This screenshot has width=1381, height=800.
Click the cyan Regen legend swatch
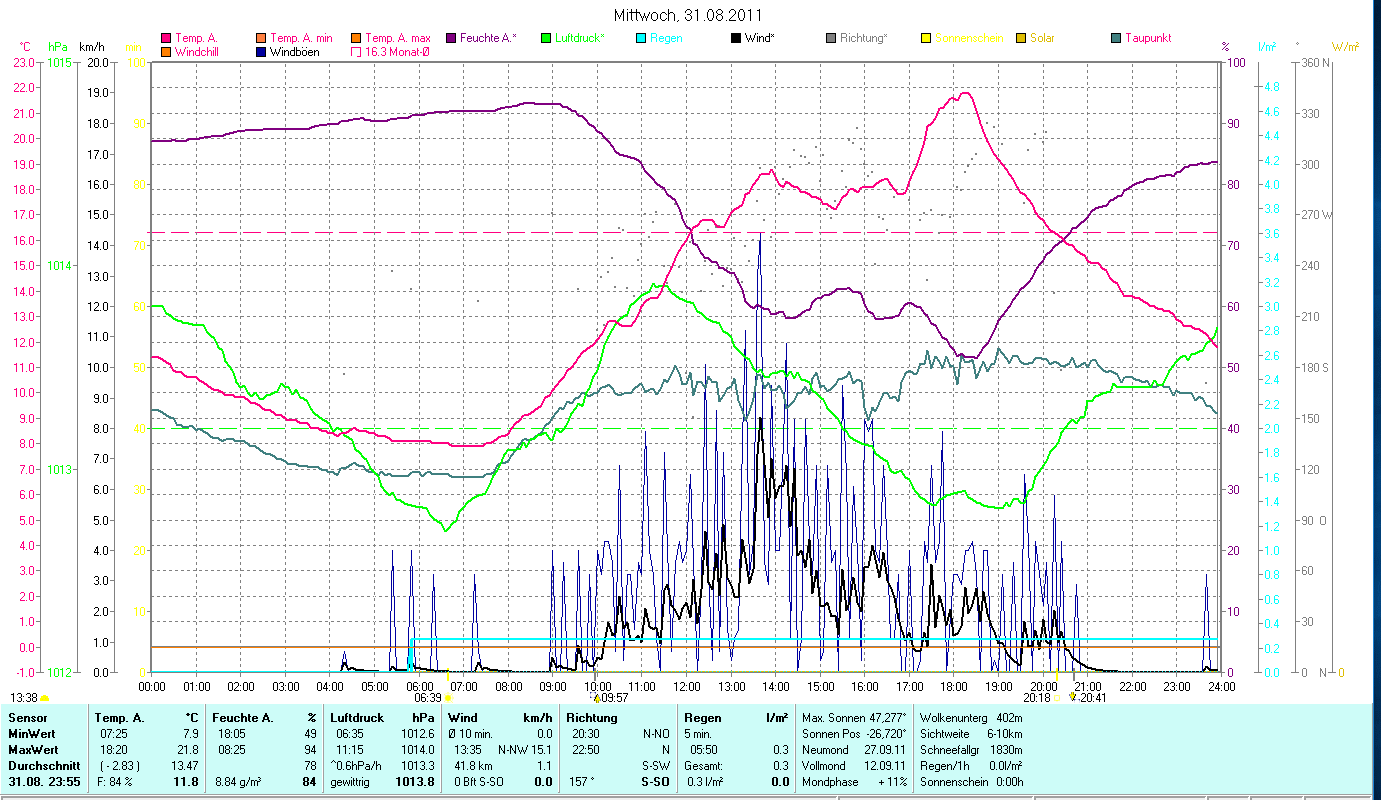click(x=641, y=38)
